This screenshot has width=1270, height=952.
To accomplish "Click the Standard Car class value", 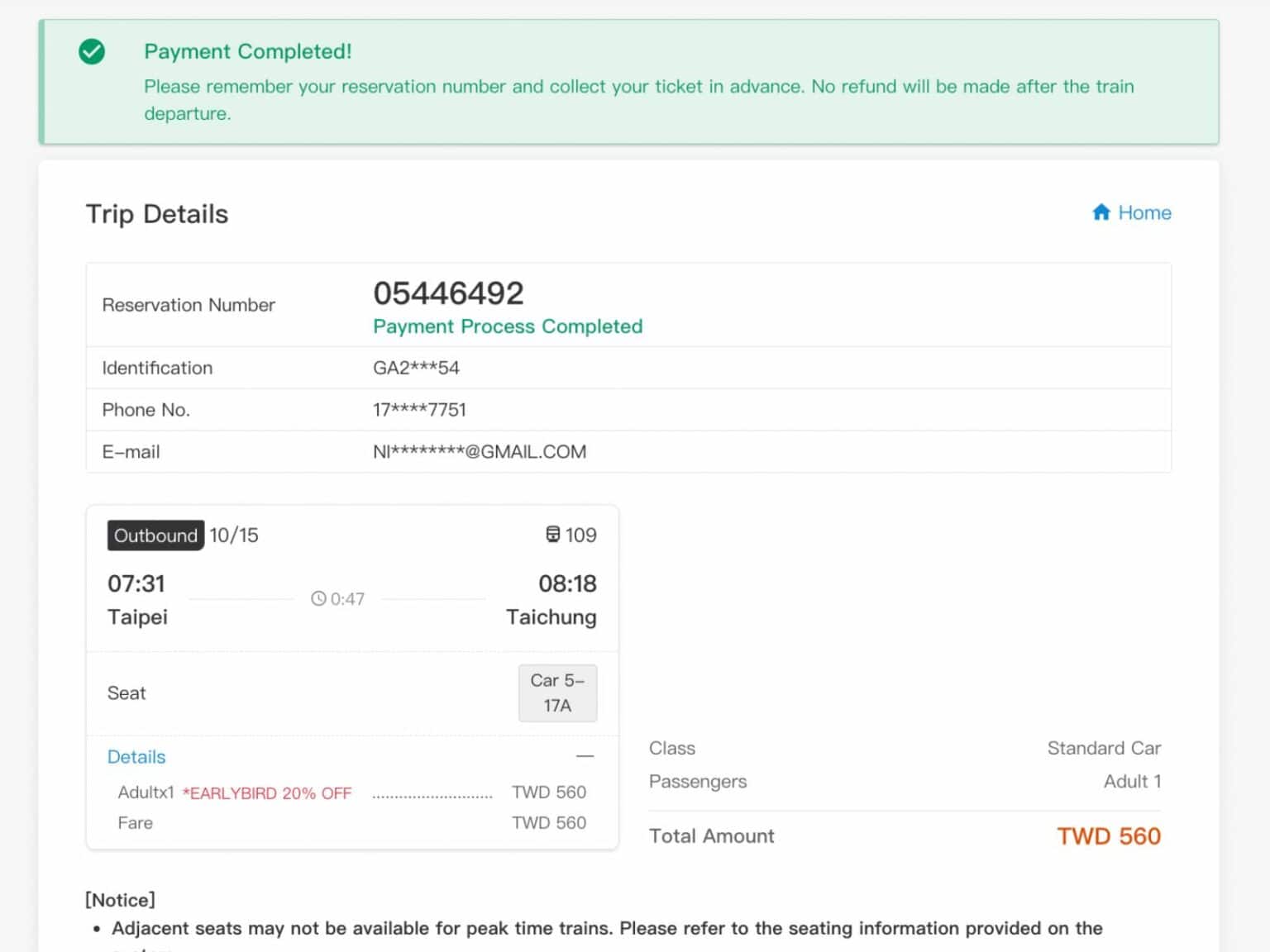I will pyautogui.click(x=1103, y=748).
